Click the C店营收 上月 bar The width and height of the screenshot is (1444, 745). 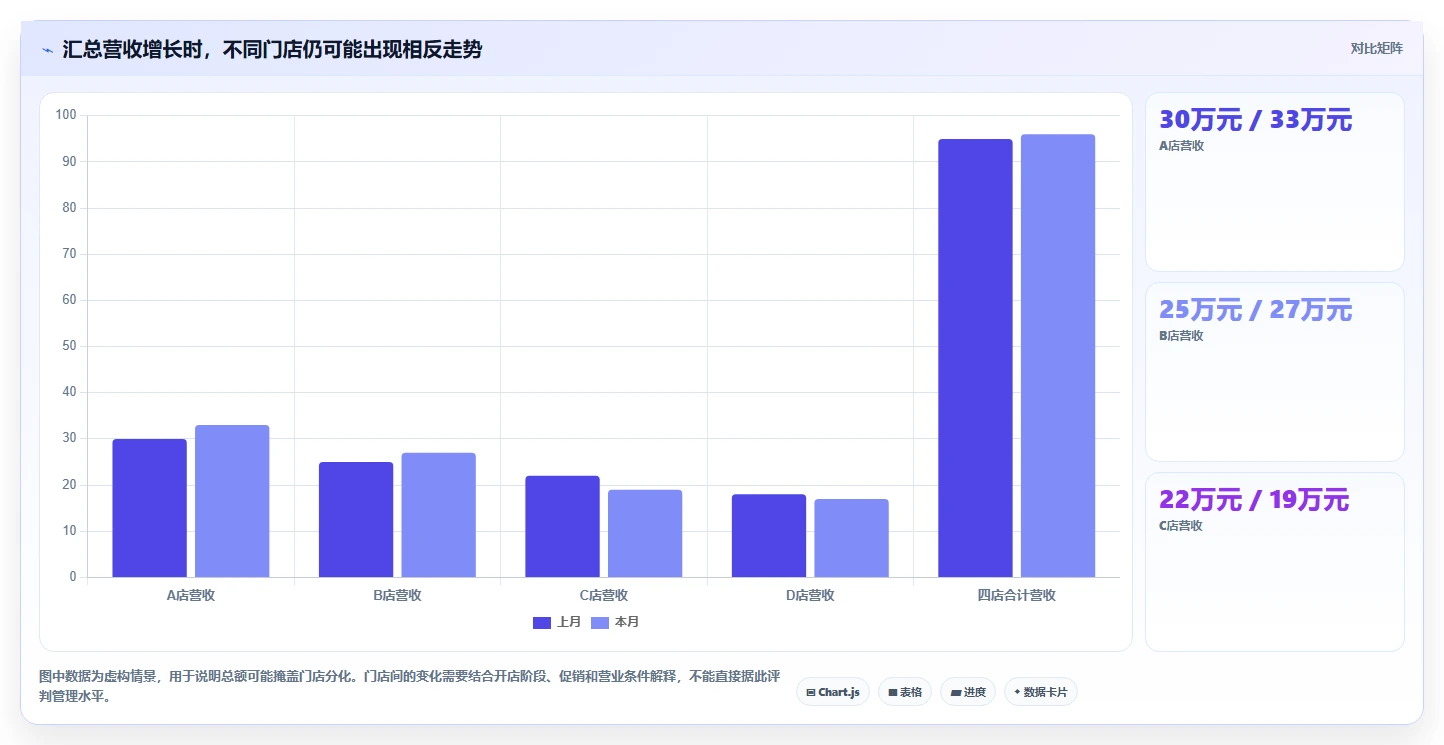(562, 527)
